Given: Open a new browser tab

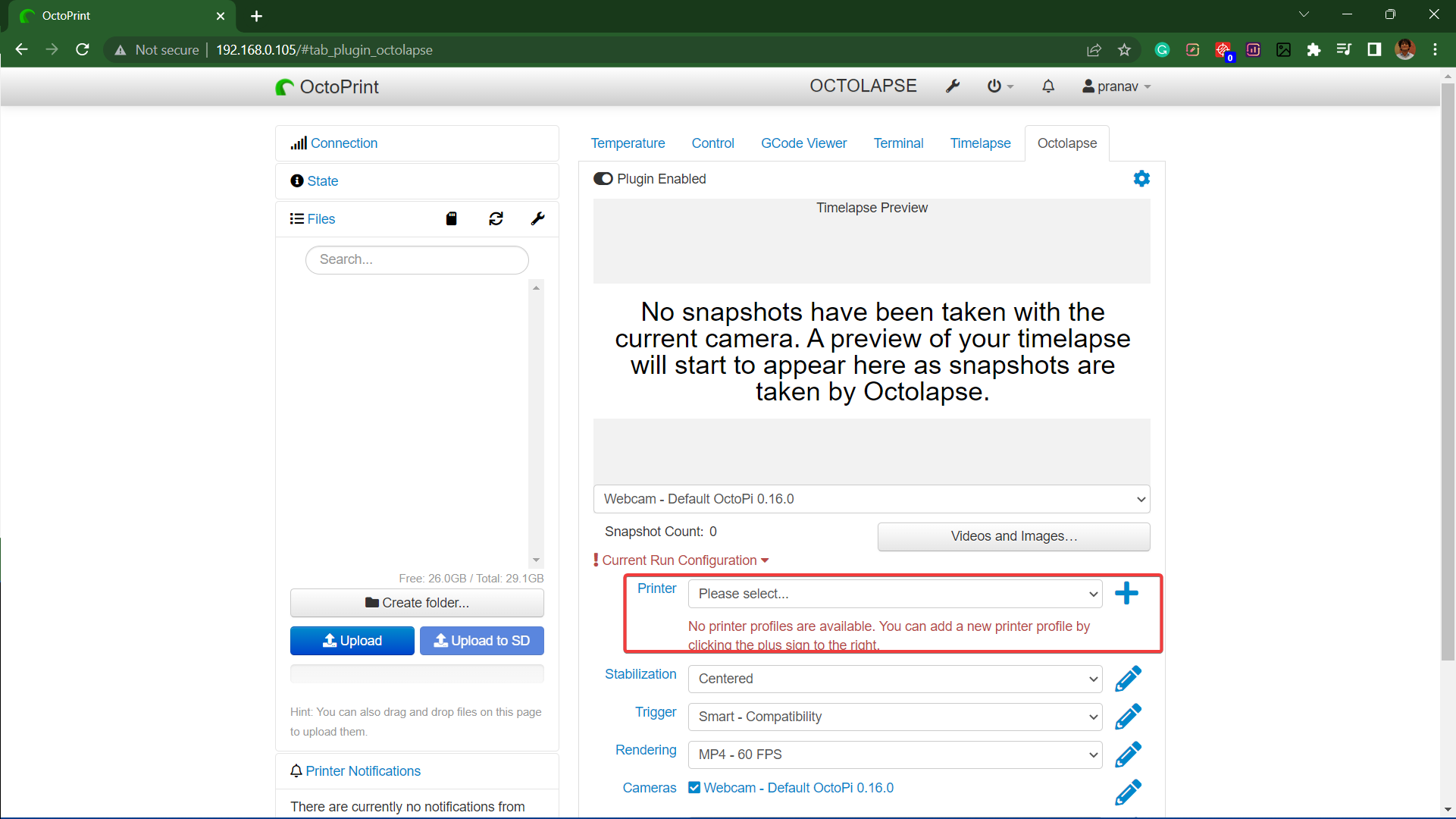Looking at the screenshot, I should 256,16.
